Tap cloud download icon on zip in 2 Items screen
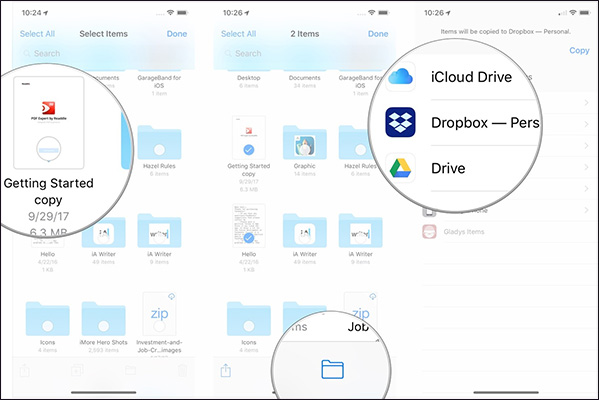The width and height of the screenshot is (599, 400). click(373, 296)
